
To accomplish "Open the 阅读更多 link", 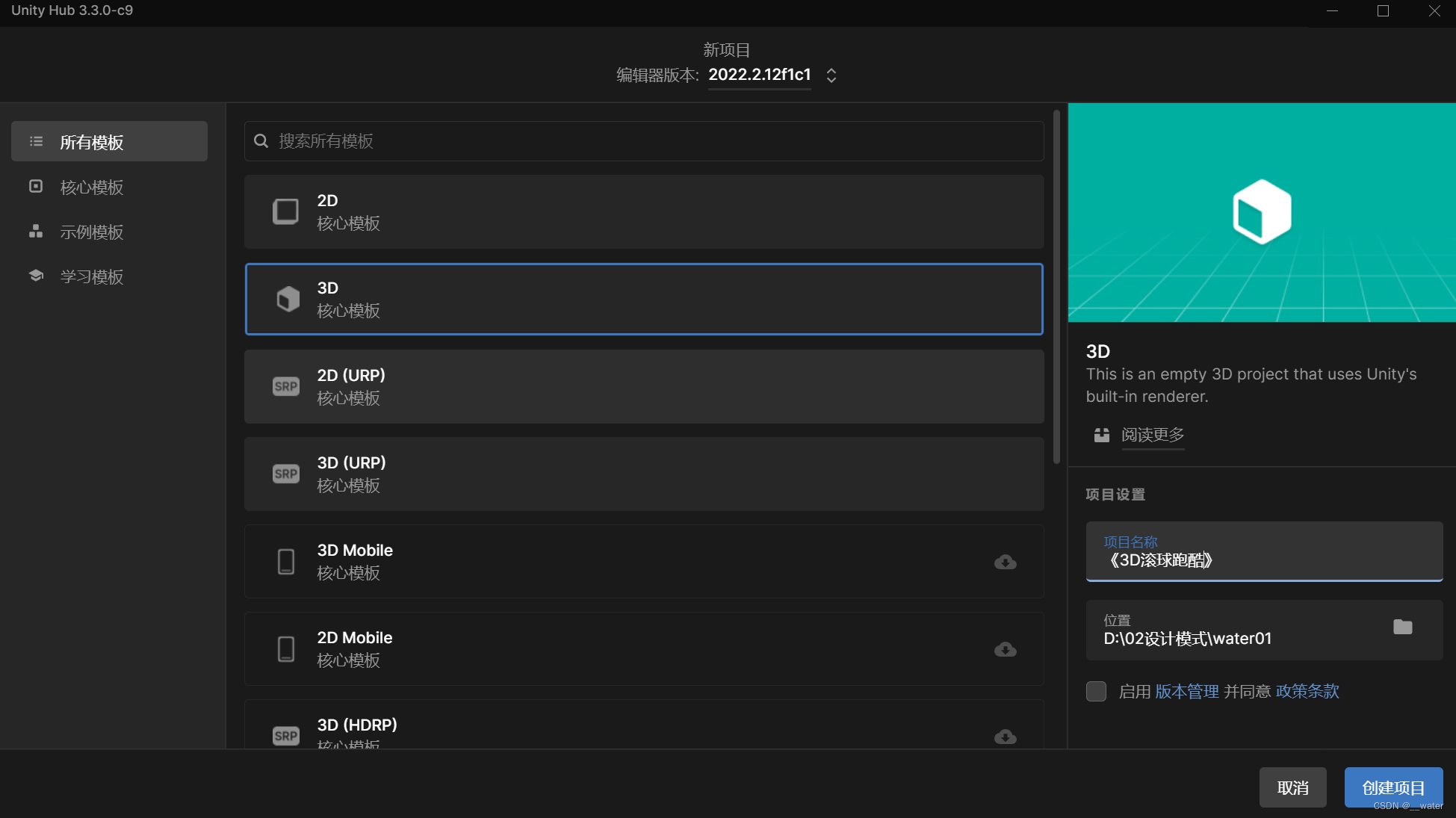I will [x=1152, y=435].
